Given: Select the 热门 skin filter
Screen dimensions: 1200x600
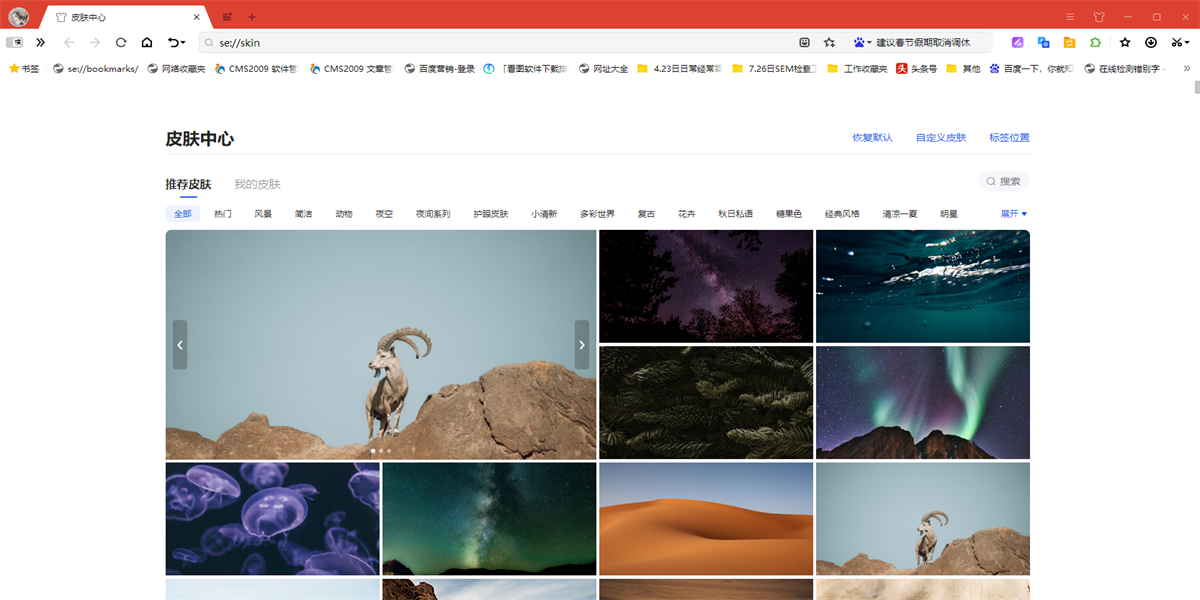Looking at the screenshot, I should [x=222, y=213].
